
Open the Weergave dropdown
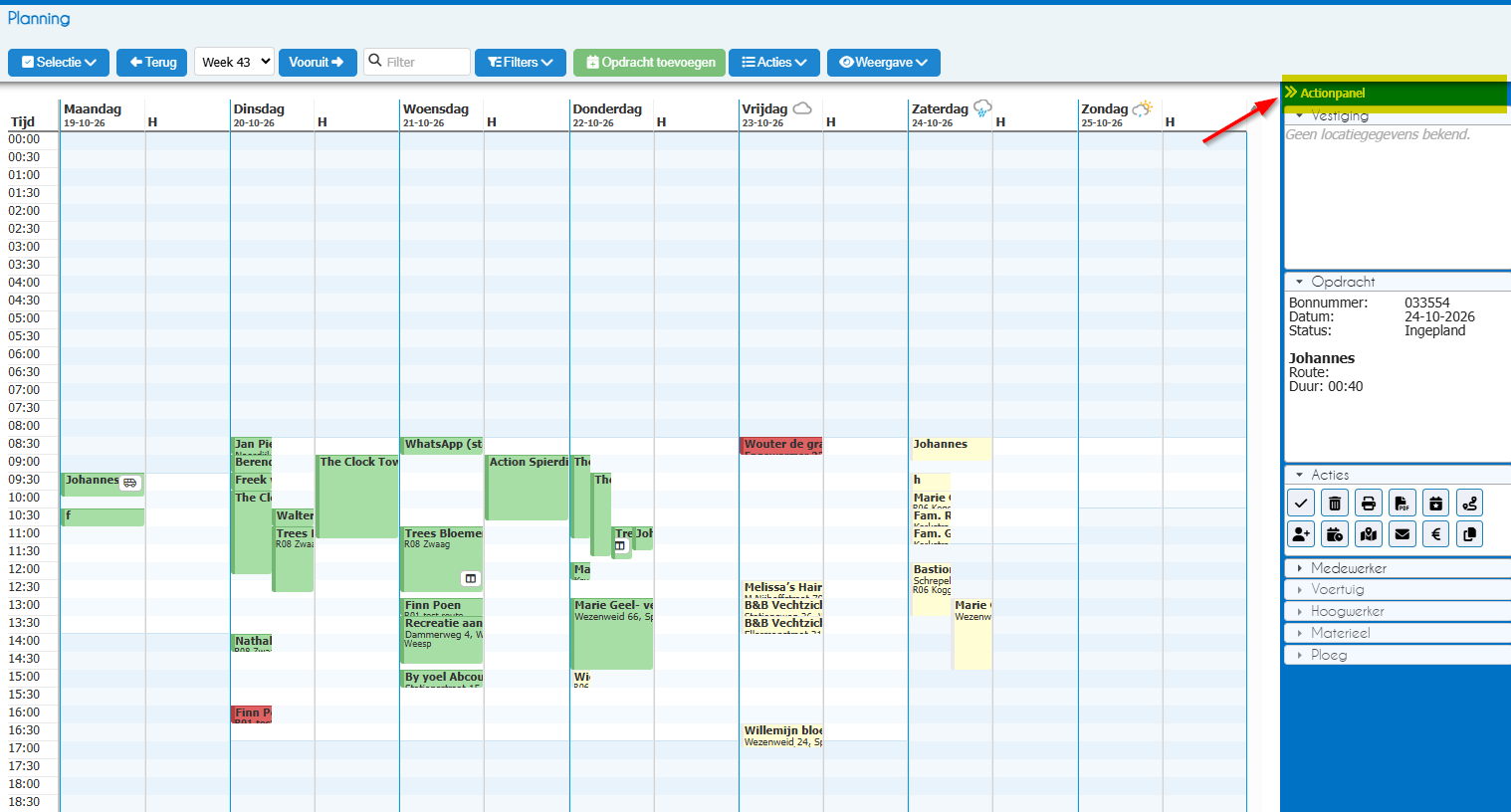coord(884,62)
